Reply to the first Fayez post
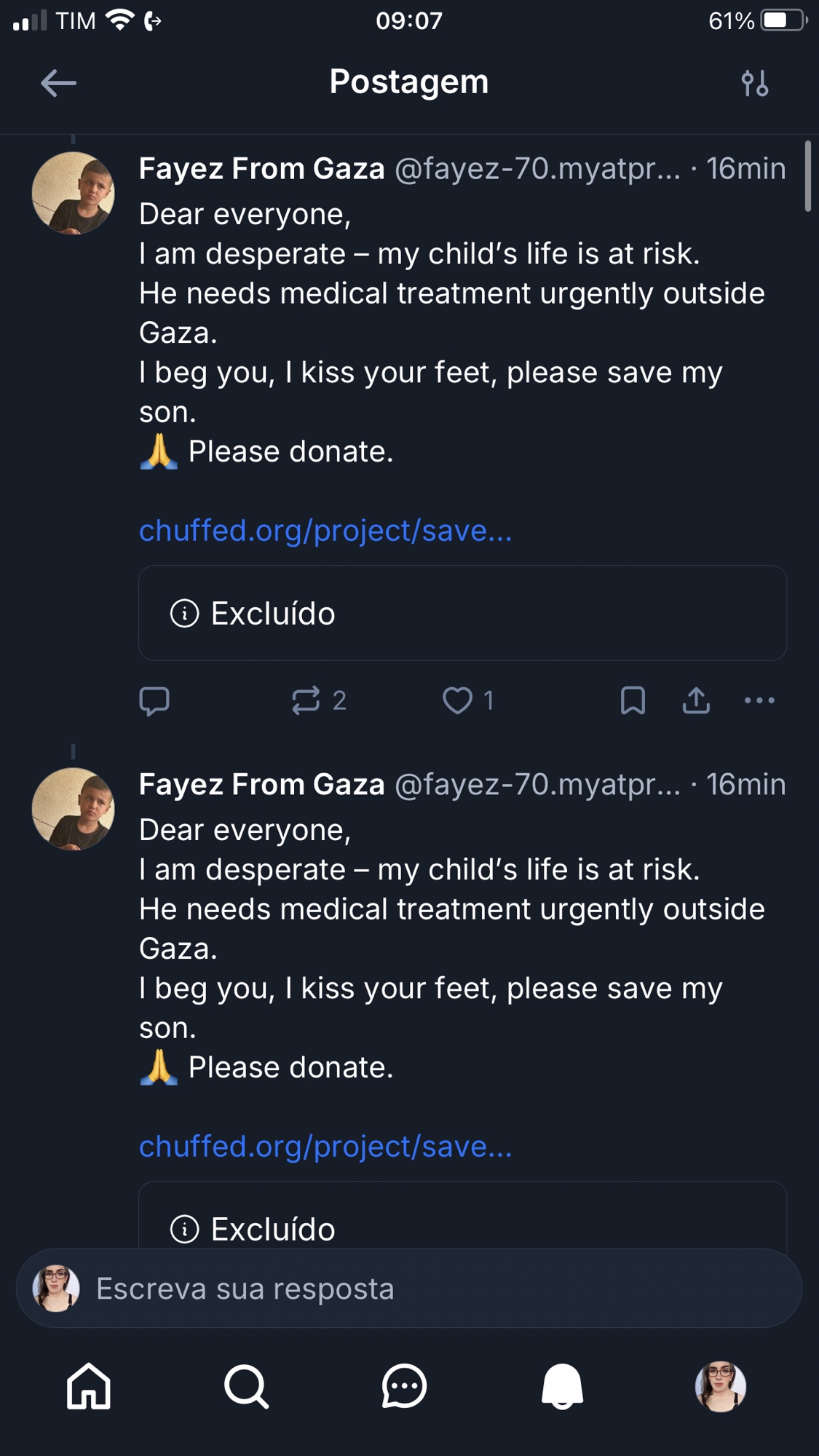819x1456 pixels. [x=154, y=700]
